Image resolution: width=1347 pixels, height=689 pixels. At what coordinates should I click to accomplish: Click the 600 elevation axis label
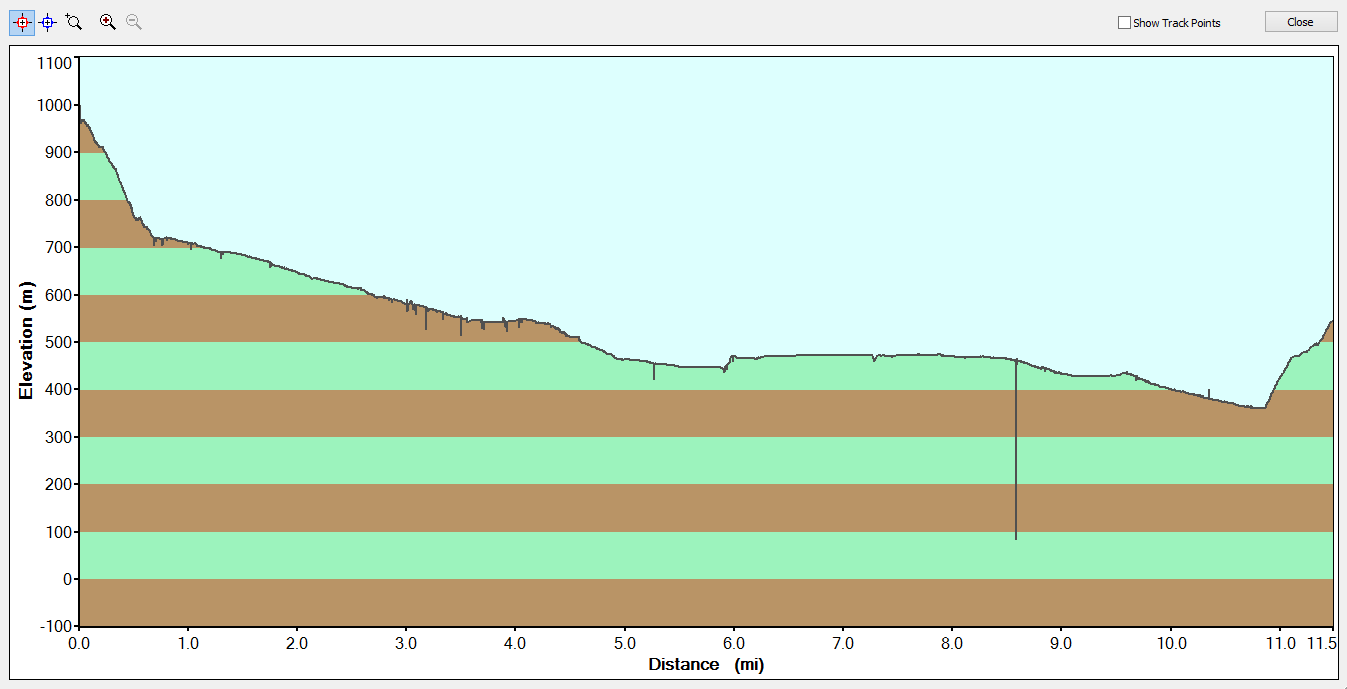tap(58, 295)
